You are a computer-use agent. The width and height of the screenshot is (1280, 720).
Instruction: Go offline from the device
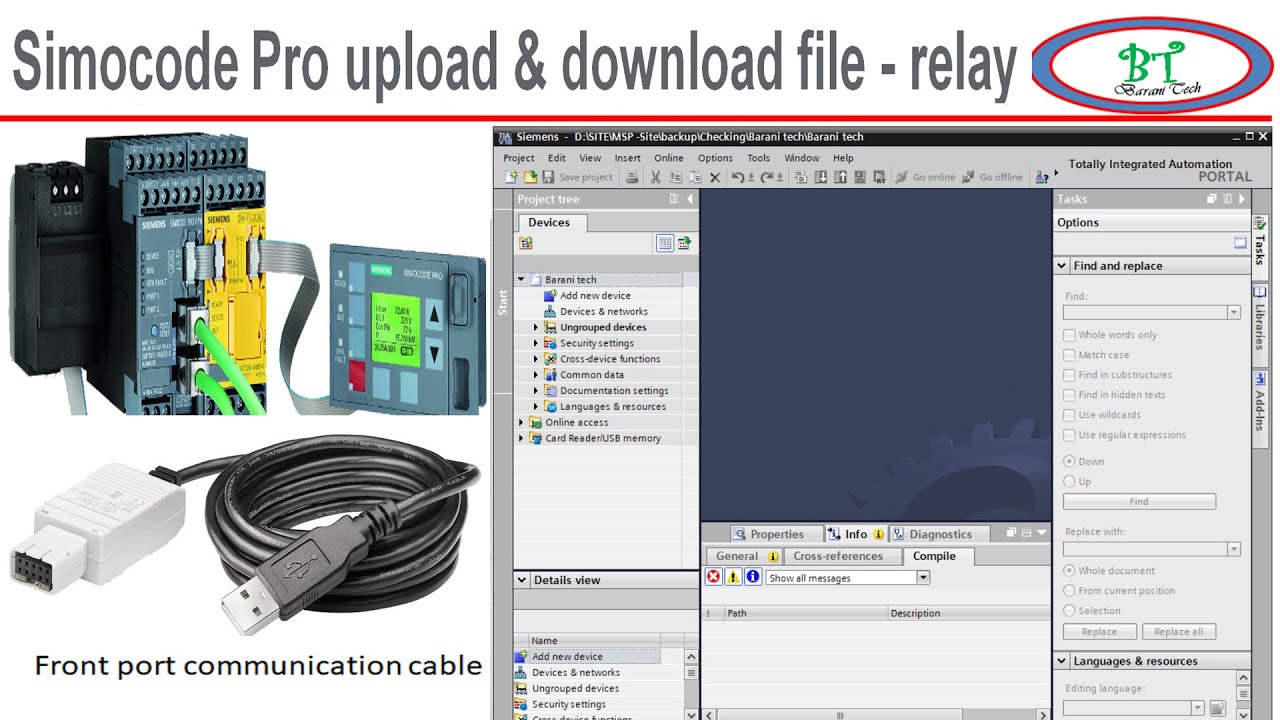[x=993, y=177]
